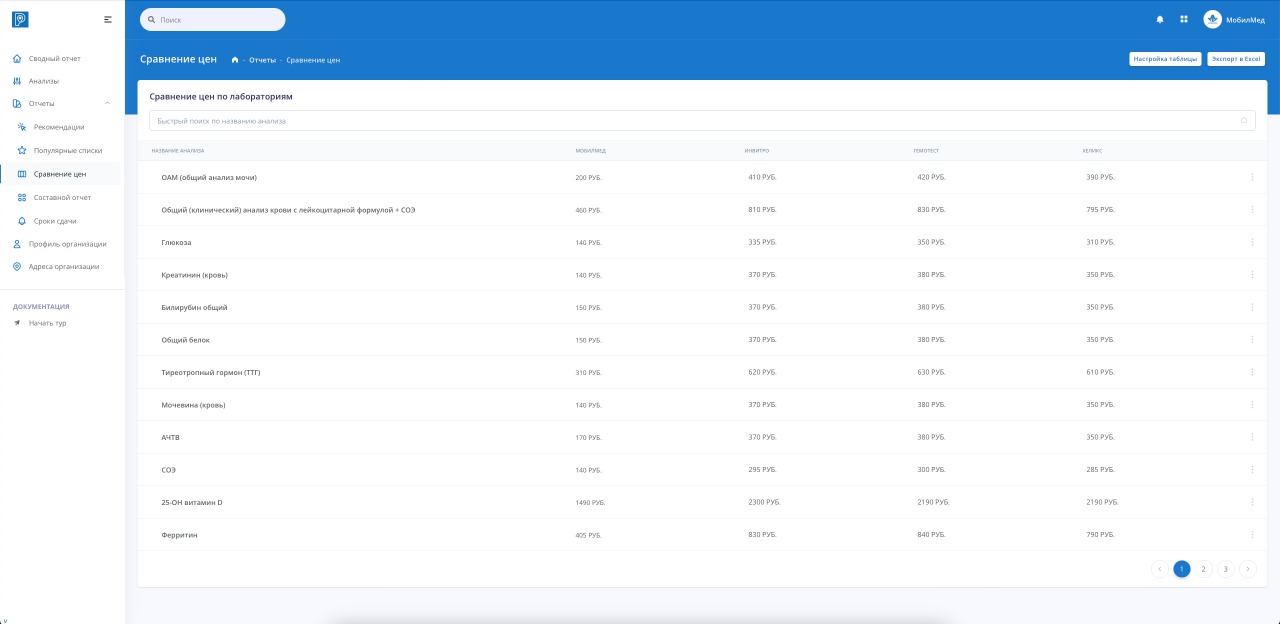
Task: Click the Экспорт в Excel button
Action: click(1236, 59)
